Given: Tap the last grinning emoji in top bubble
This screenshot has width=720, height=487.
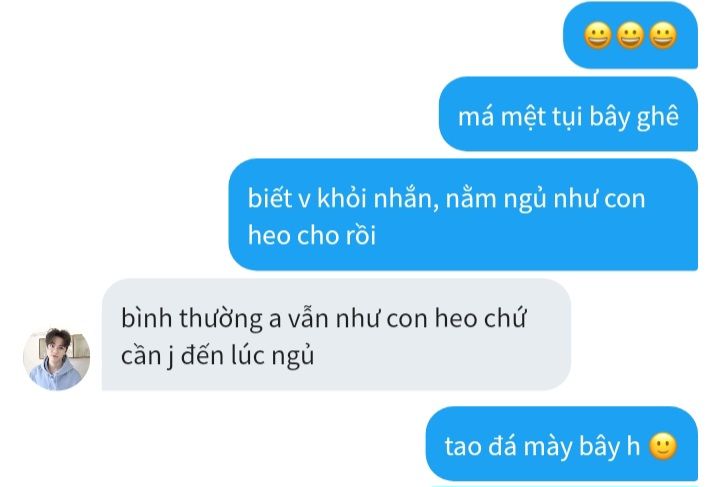Looking at the screenshot, I should coord(663,35).
